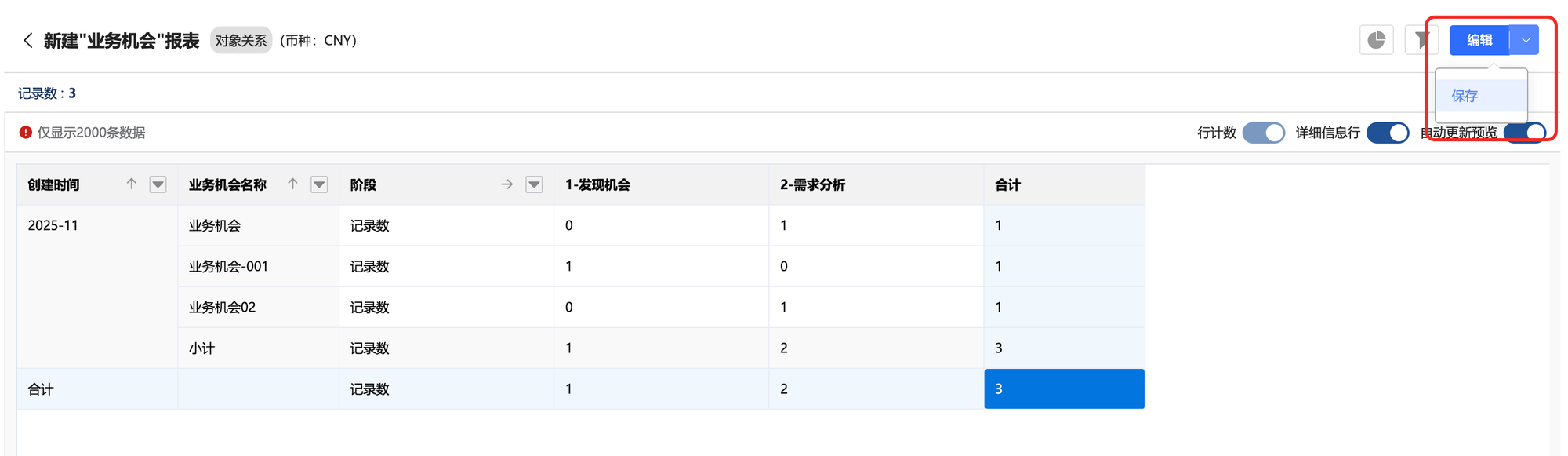1568x456 pixels.
Task: Open the 创建时间 column dropdown
Action: point(158,184)
